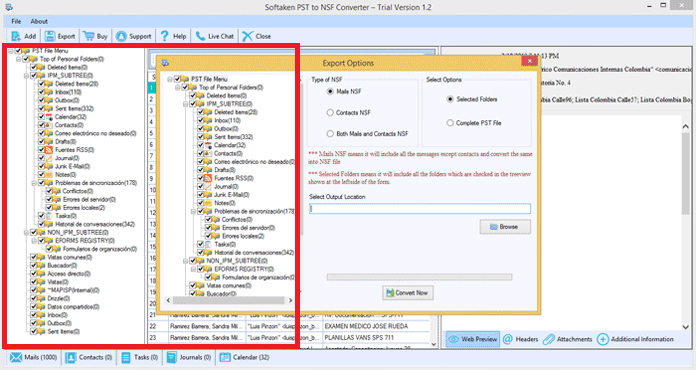Screen dimensions: 696x370
Task: Click the application icon in the Export Options title bar
Action: [x=165, y=63]
